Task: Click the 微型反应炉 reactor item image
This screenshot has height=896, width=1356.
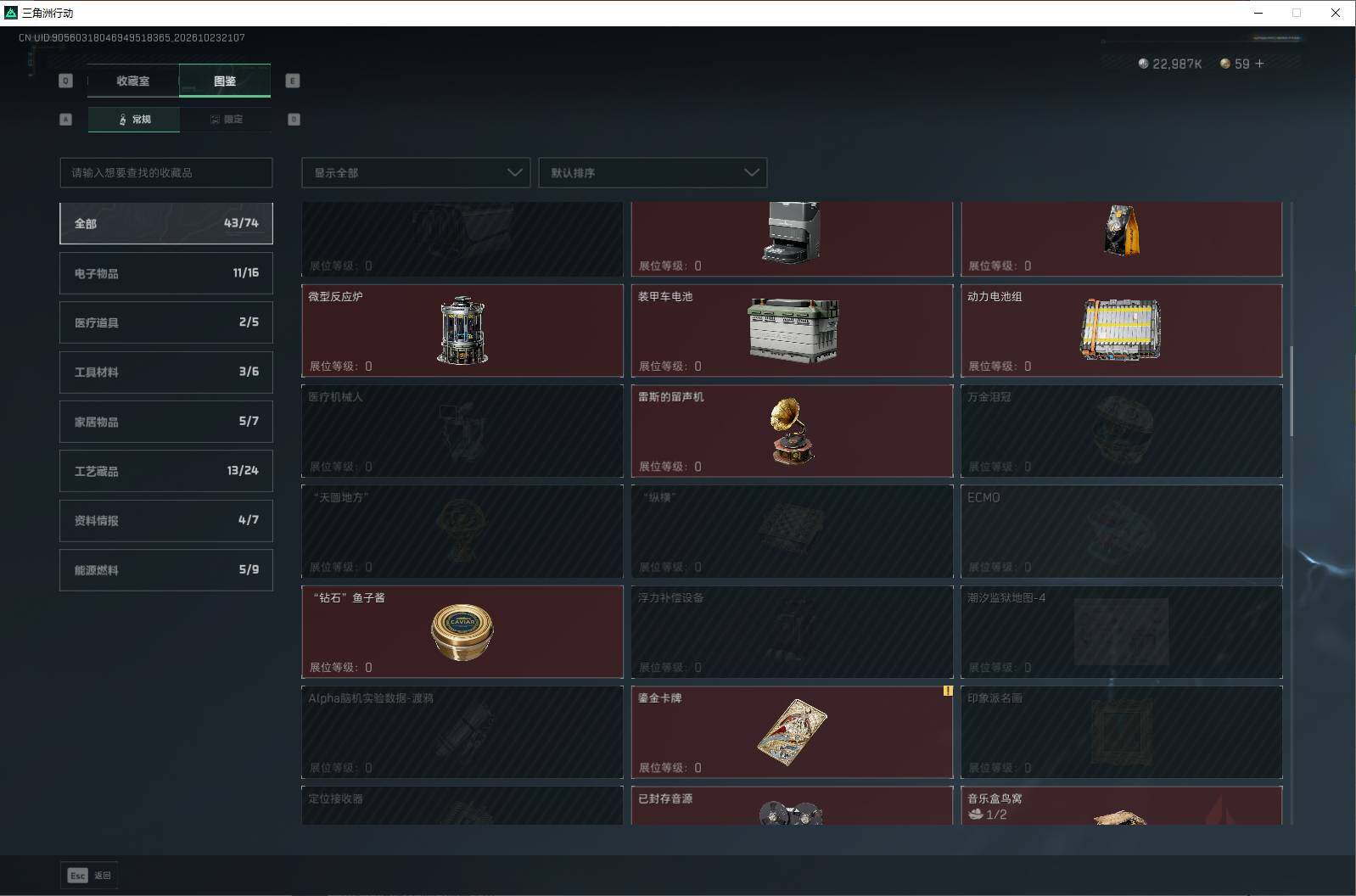Action: (x=462, y=331)
